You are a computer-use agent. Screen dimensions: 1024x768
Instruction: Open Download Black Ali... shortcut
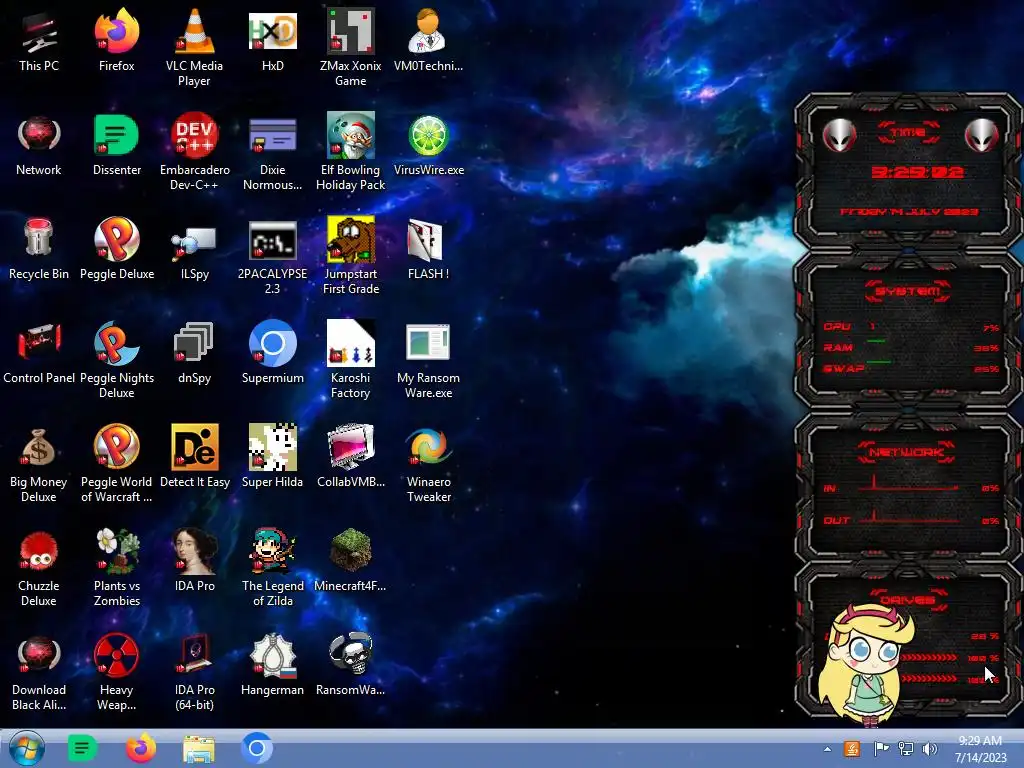pyautogui.click(x=39, y=654)
